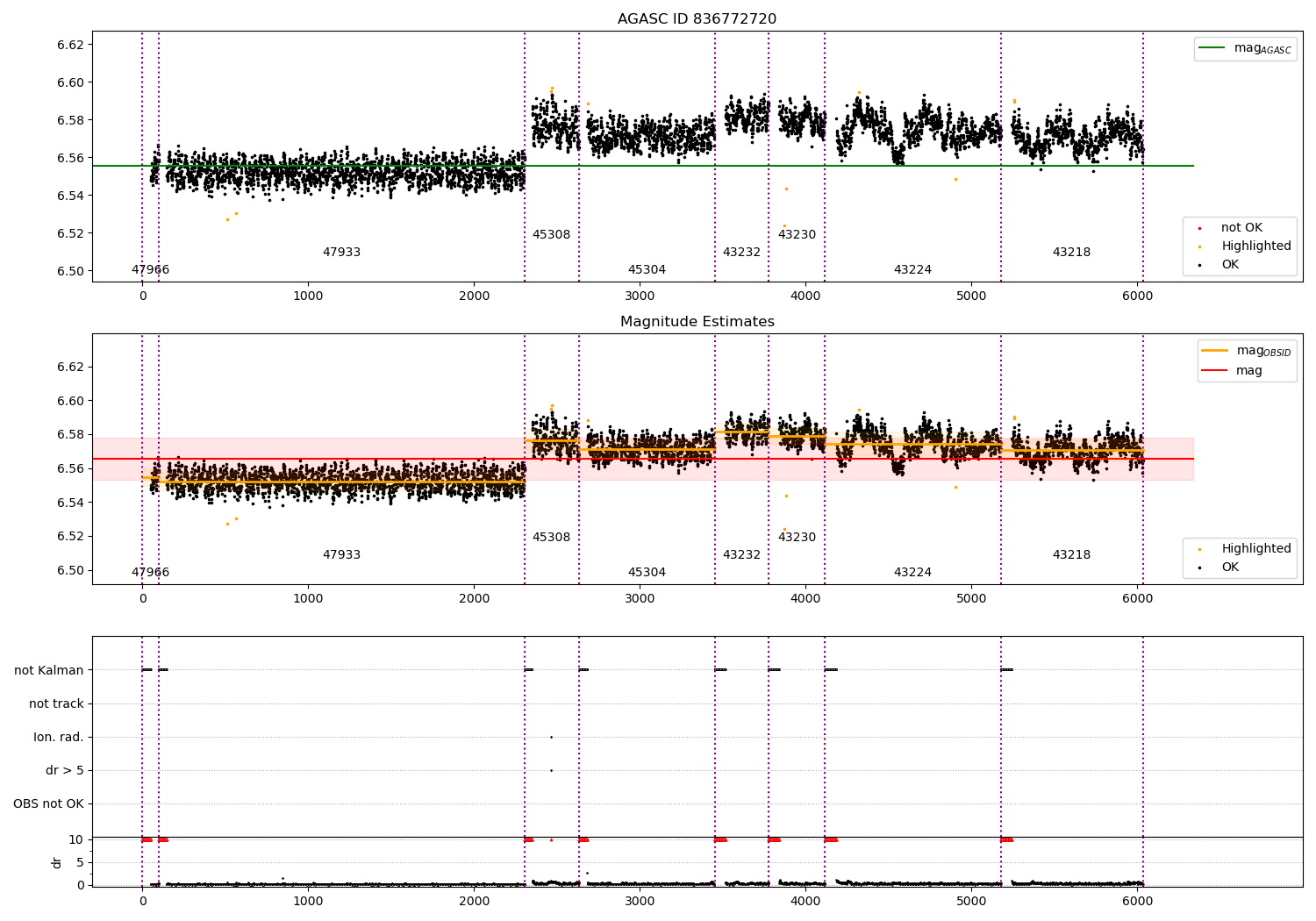Click obsid label 45304 in top plot
Image resolution: width=1316 pixels, height=921 pixels.
(x=647, y=270)
